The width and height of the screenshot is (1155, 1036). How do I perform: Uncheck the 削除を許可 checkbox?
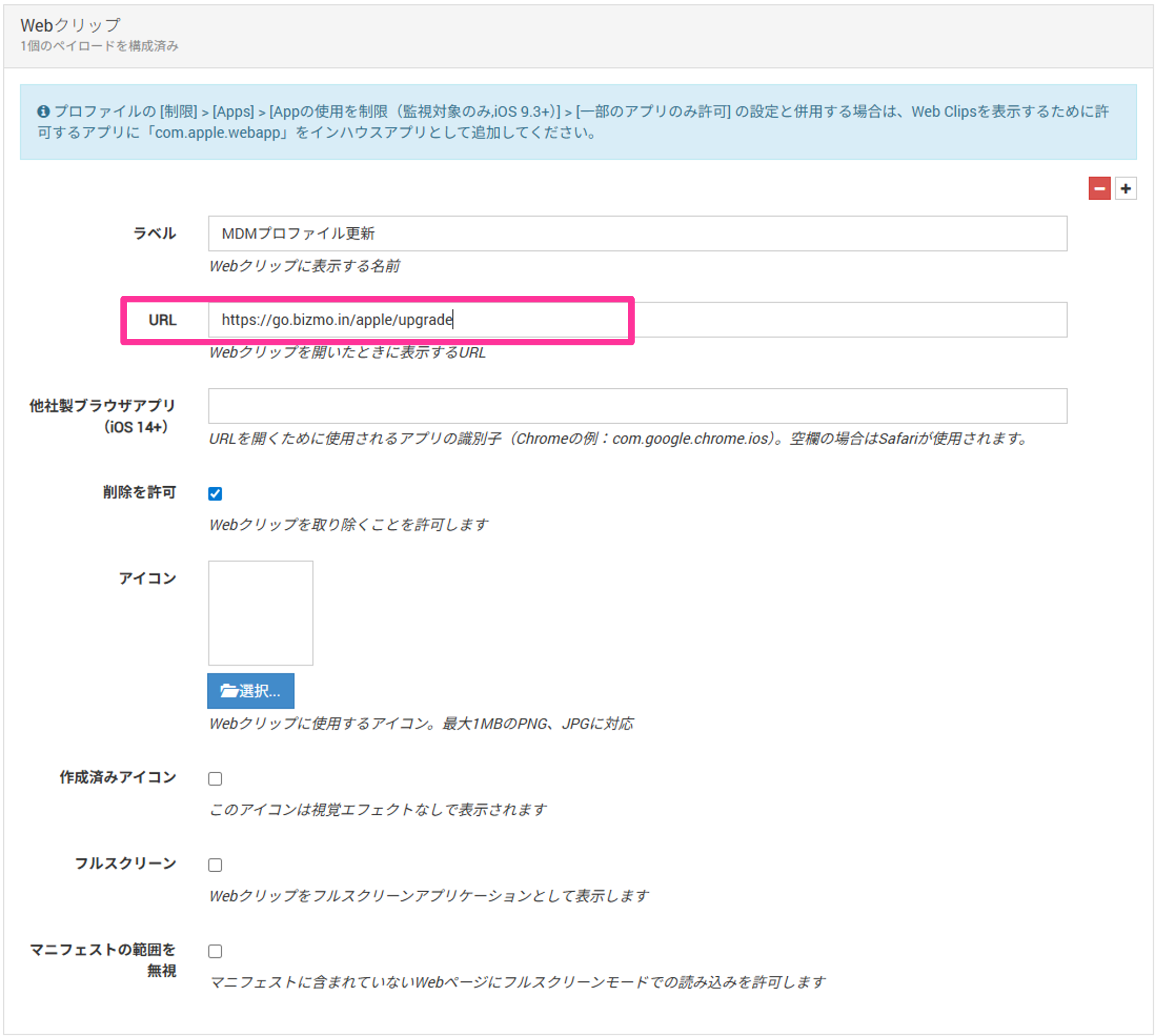[x=215, y=494]
